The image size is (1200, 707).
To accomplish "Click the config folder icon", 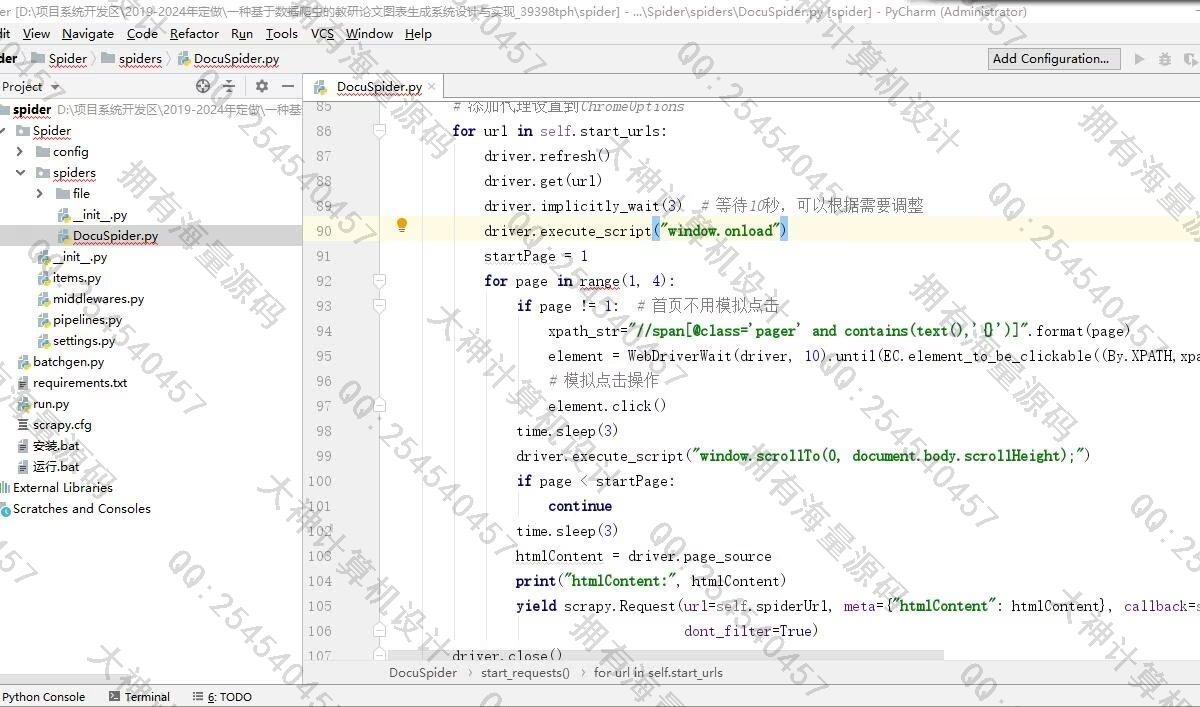I will [x=43, y=152].
